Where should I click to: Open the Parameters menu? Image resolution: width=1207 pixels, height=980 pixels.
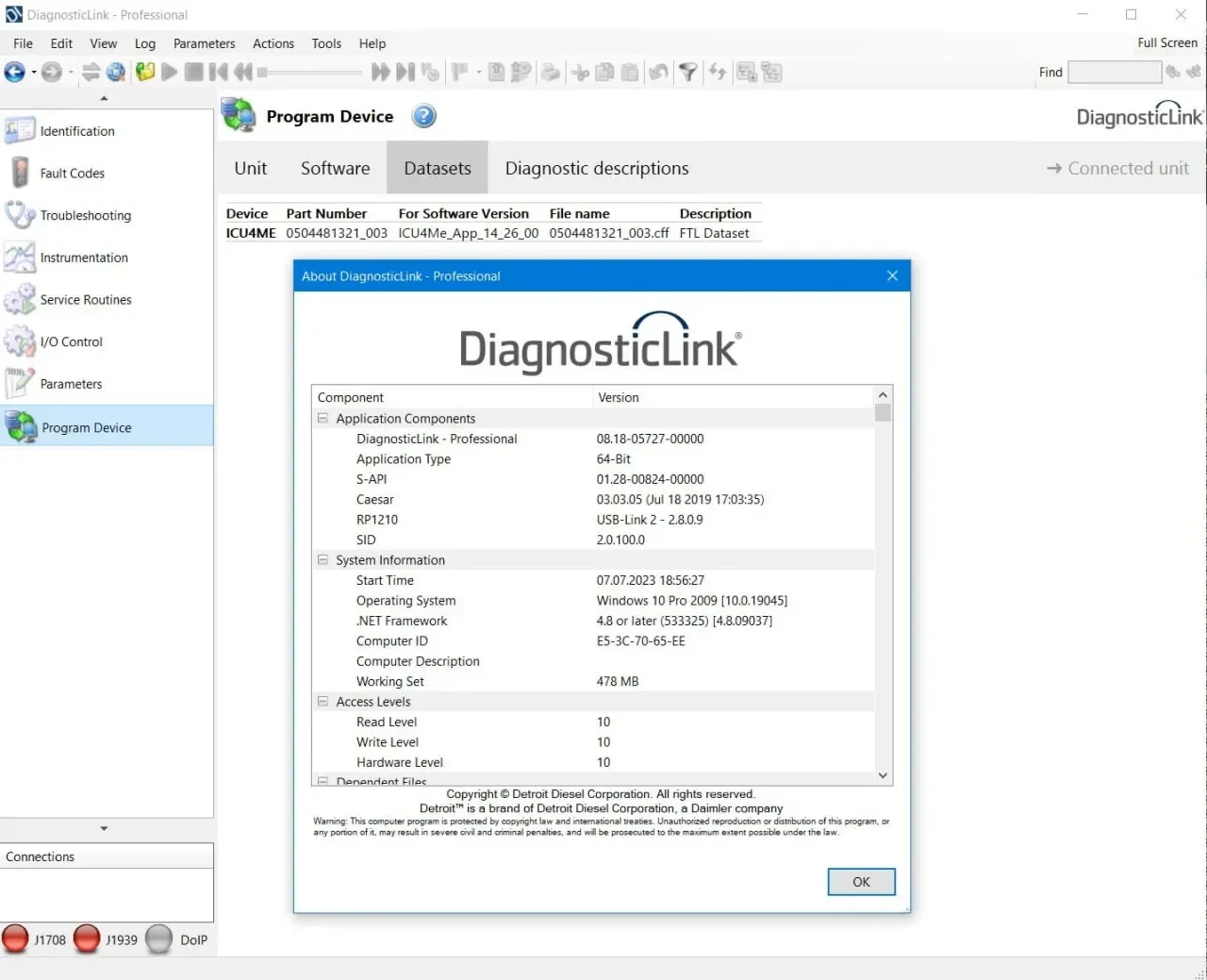204,43
